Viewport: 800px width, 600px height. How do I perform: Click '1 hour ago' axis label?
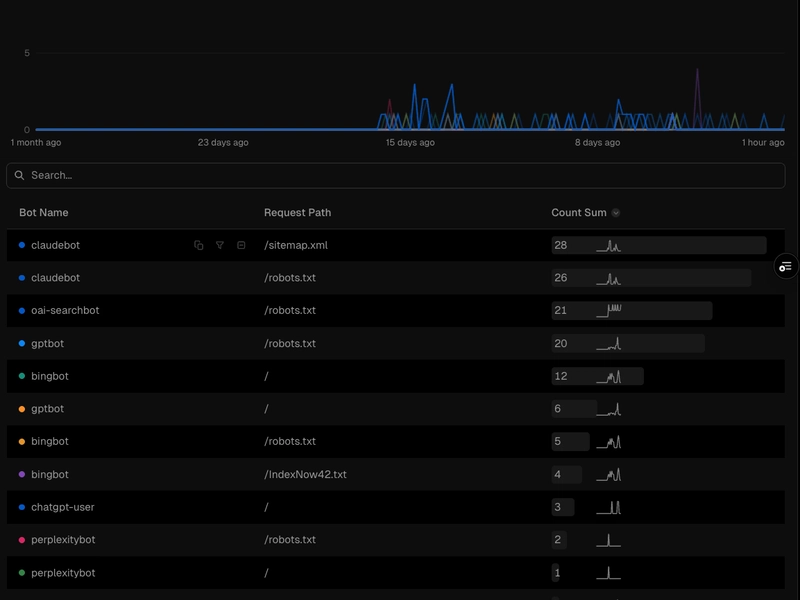pos(763,143)
